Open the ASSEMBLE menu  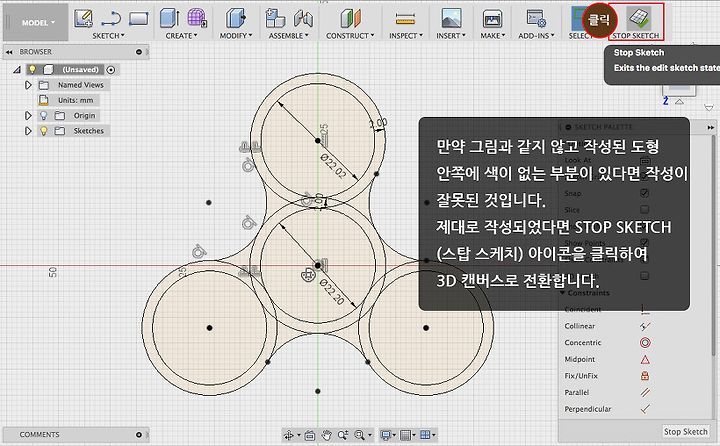[288, 35]
